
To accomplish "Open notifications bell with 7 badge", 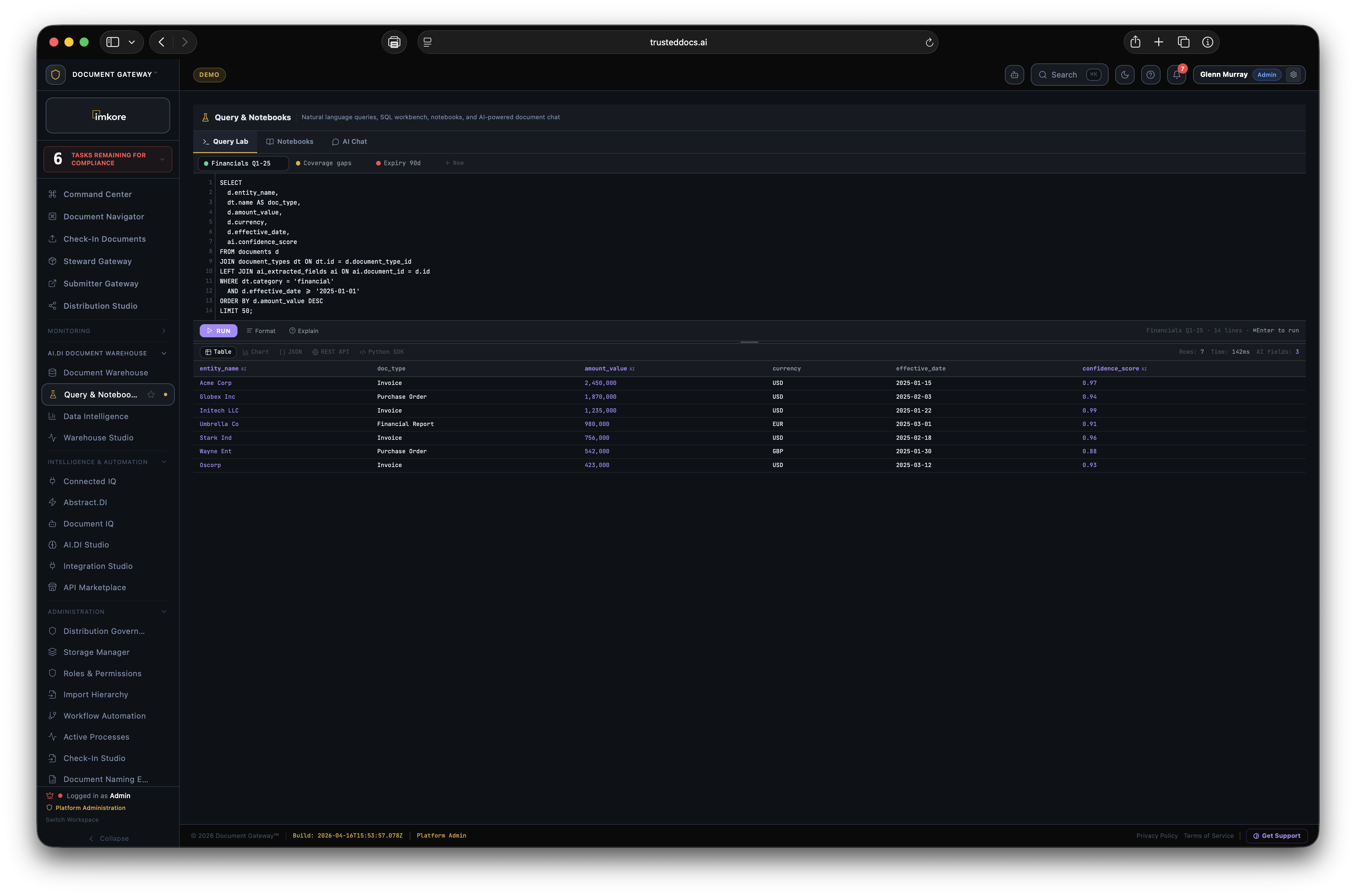I will coord(1176,75).
